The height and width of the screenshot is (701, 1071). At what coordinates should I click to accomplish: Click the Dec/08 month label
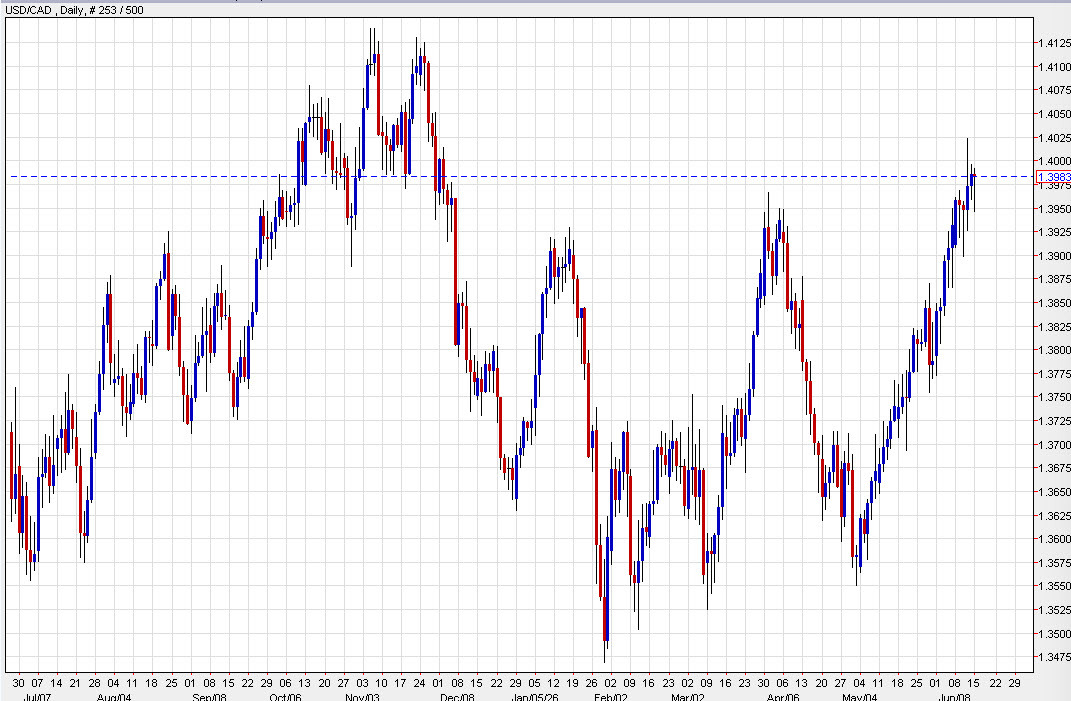tap(457, 697)
